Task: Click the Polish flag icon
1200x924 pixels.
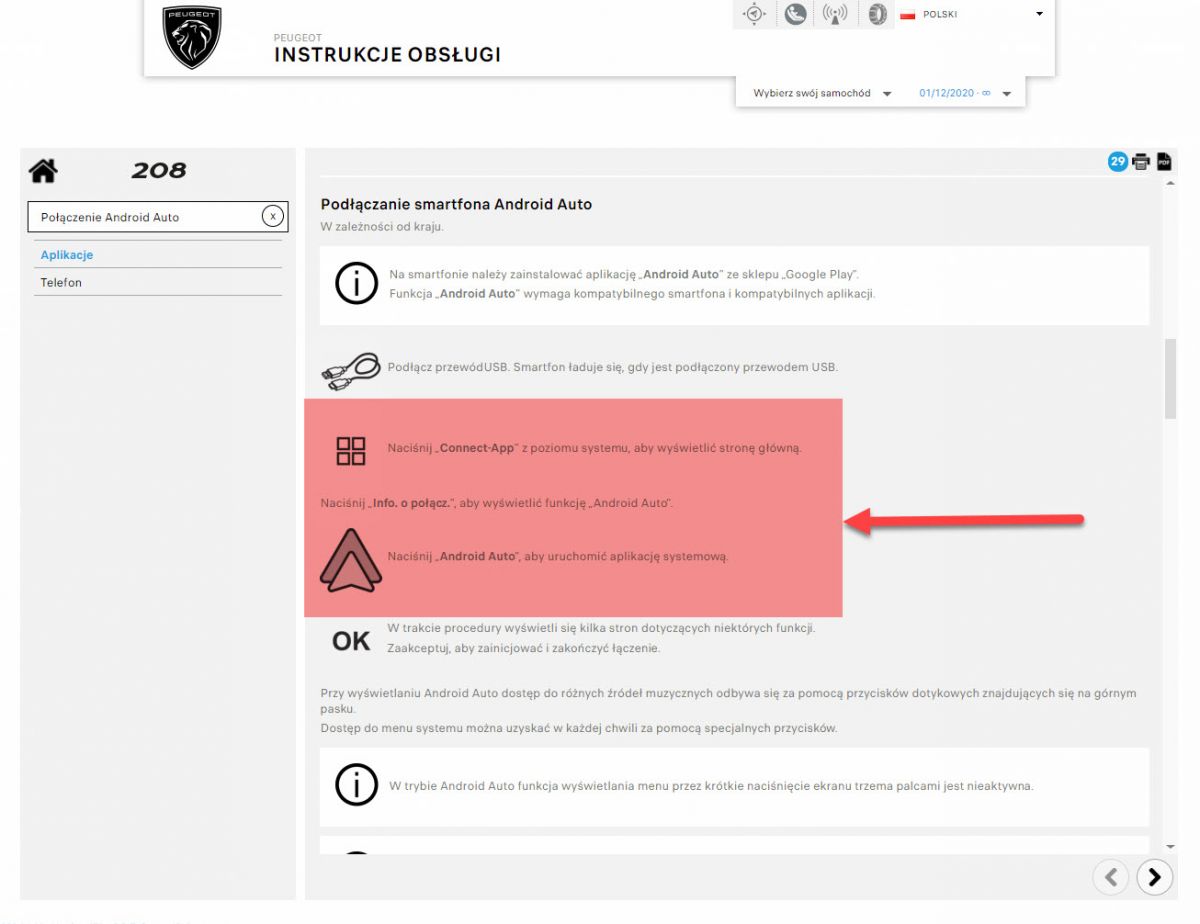Action: 908,15
